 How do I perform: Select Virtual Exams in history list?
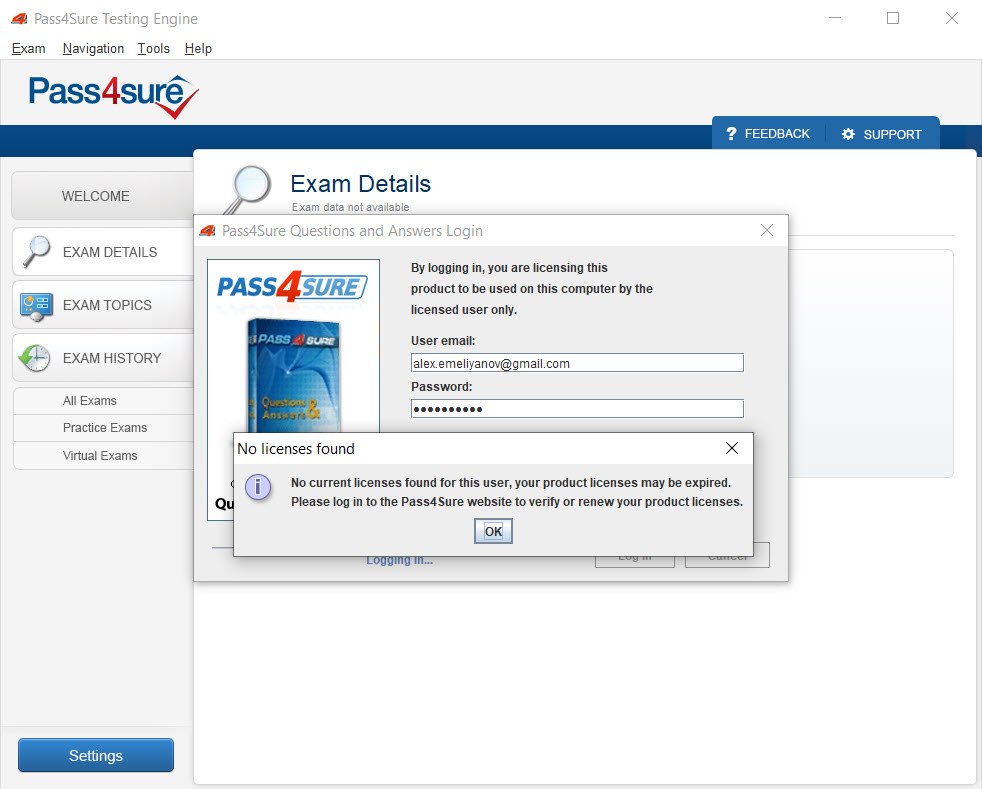pyautogui.click(x=103, y=455)
